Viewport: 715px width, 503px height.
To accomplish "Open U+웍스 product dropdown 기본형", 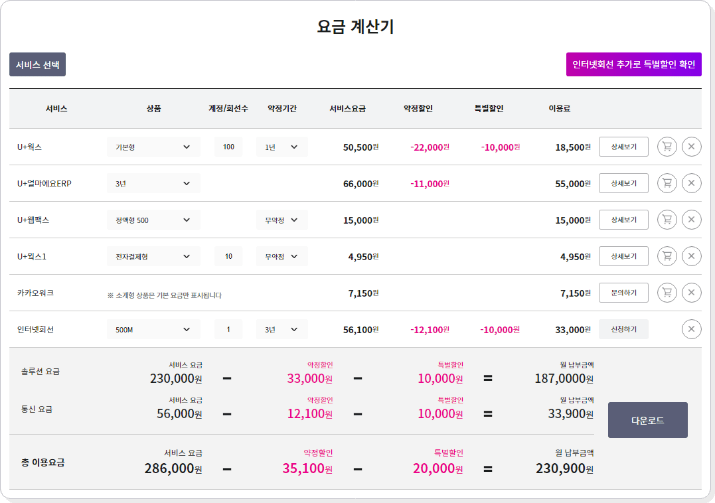I will (x=153, y=147).
